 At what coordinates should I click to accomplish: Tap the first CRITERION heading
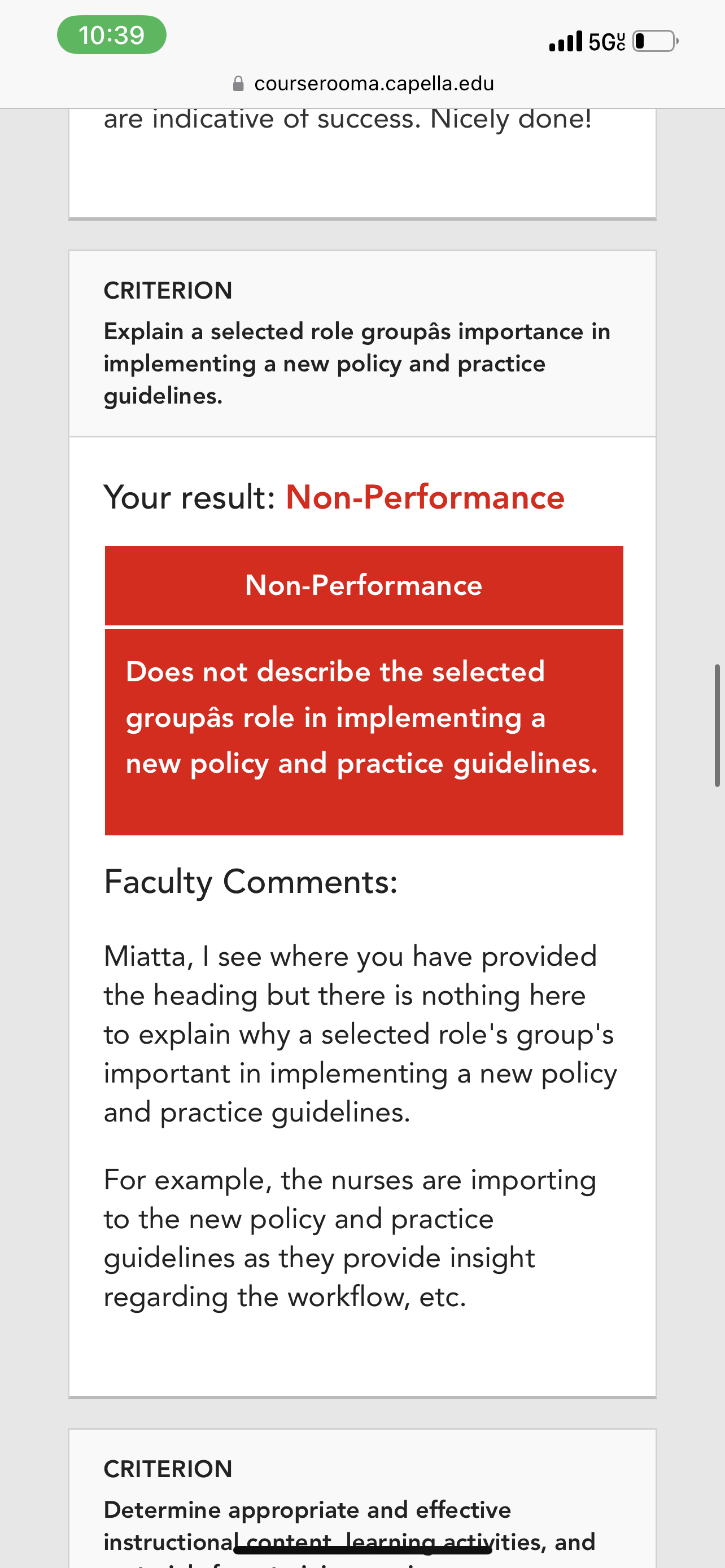(168, 290)
